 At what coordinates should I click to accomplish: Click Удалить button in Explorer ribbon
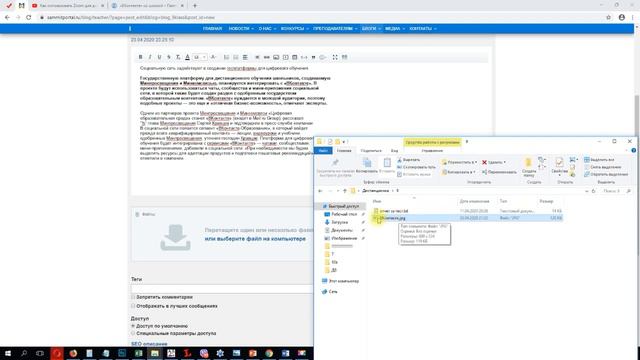pyautogui.click(x=494, y=162)
